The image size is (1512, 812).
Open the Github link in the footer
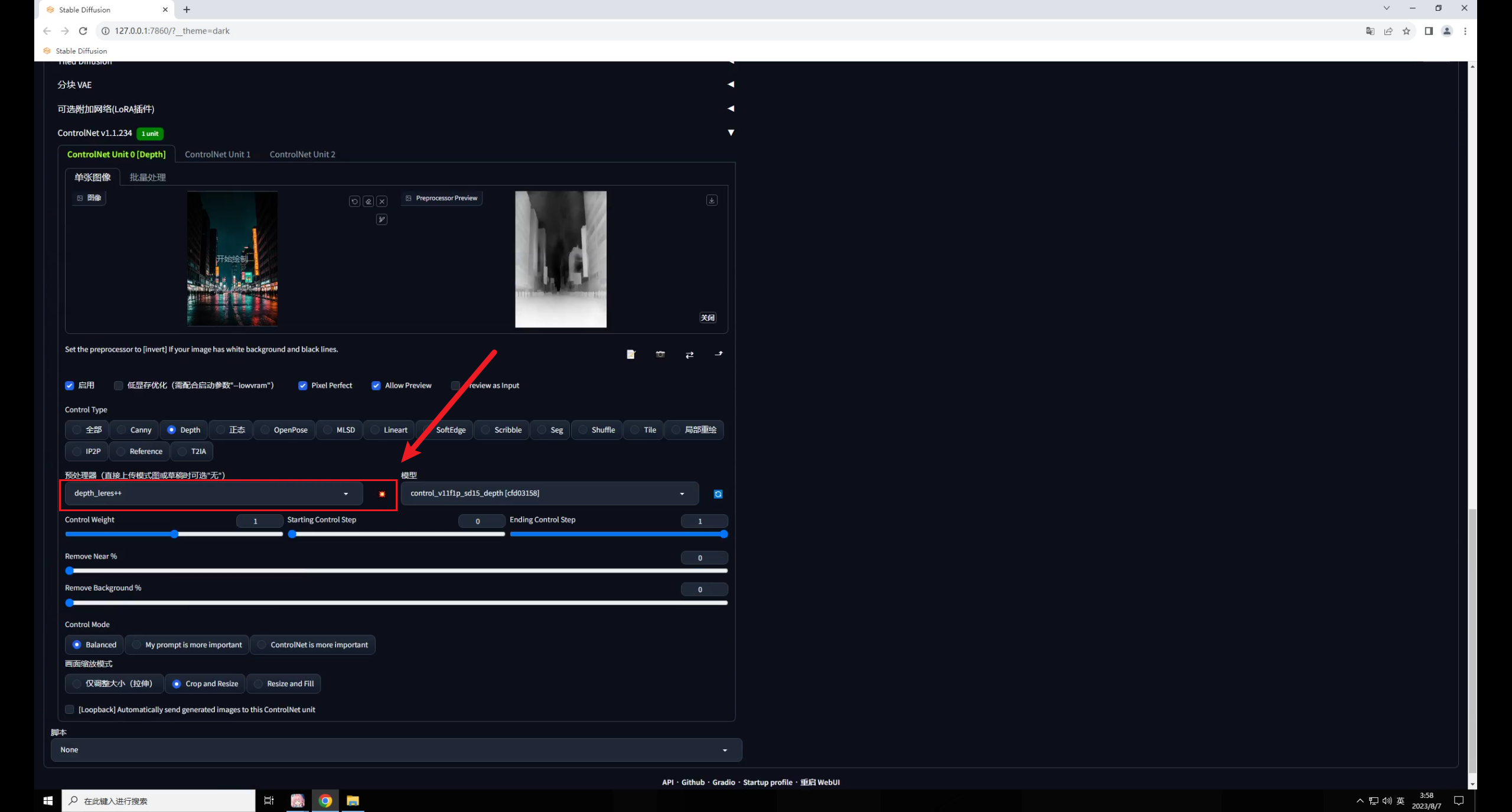[x=693, y=782]
